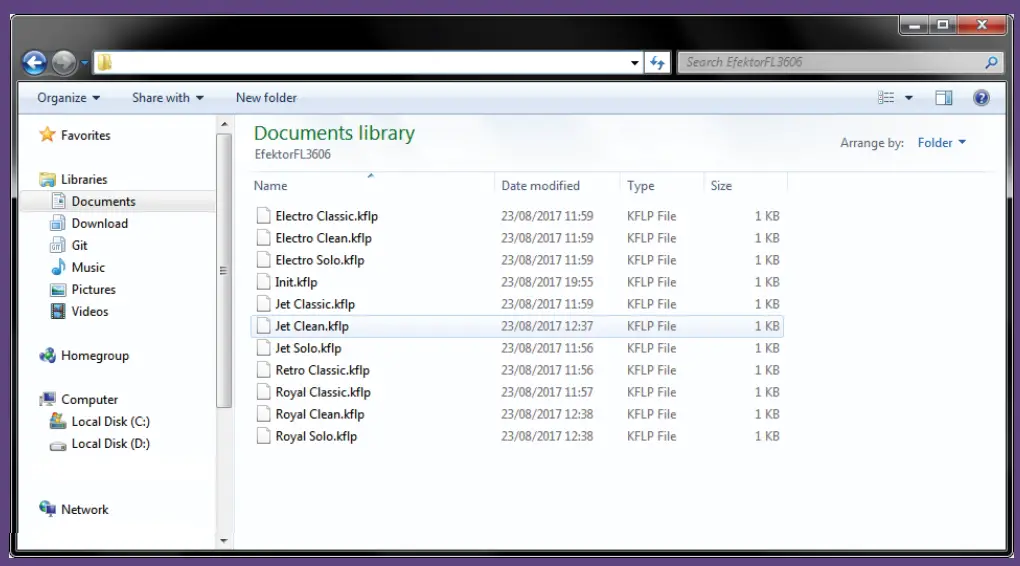Sort files by Name column header

[271, 185]
